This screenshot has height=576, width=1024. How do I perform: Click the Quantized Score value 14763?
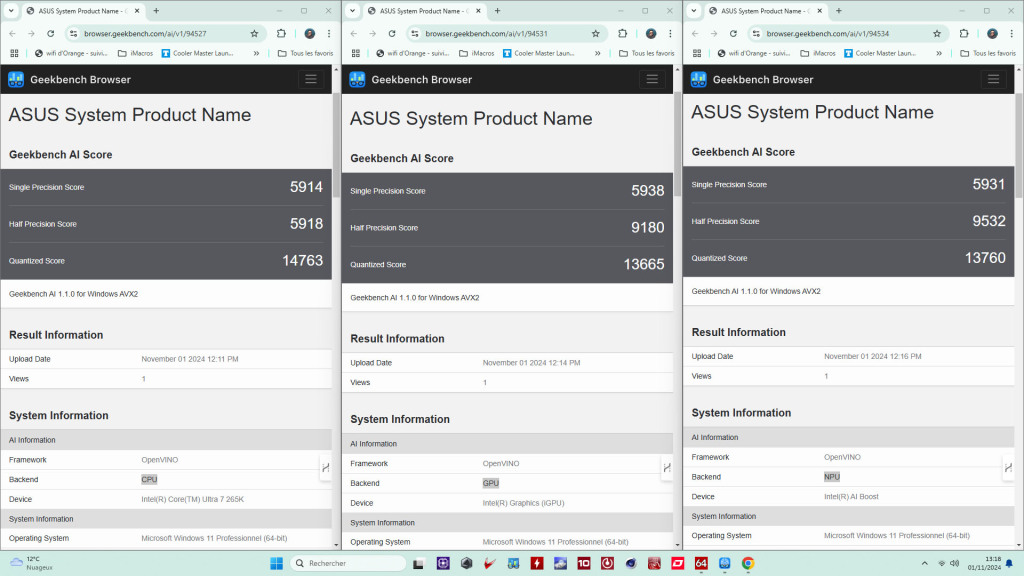(302, 261)
